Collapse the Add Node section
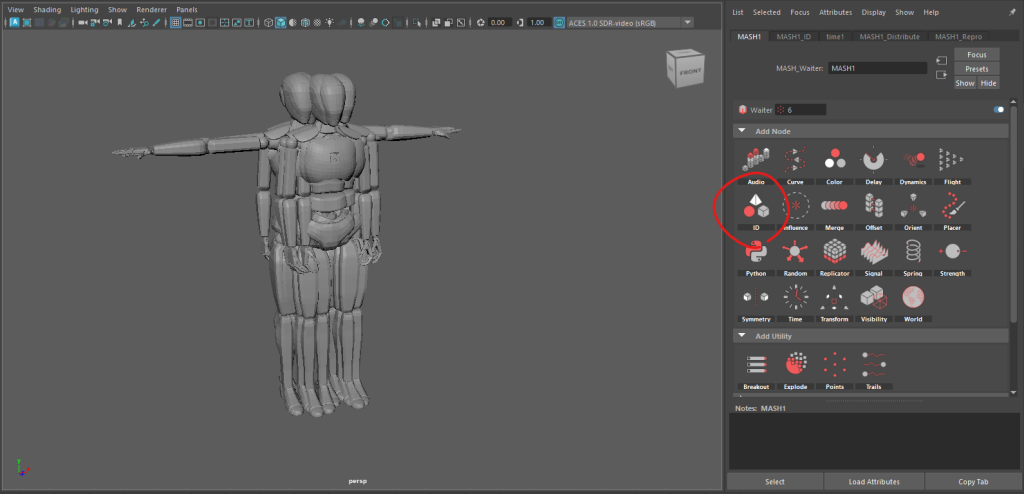The image size is (1024, 494). [x=741, y=131]
